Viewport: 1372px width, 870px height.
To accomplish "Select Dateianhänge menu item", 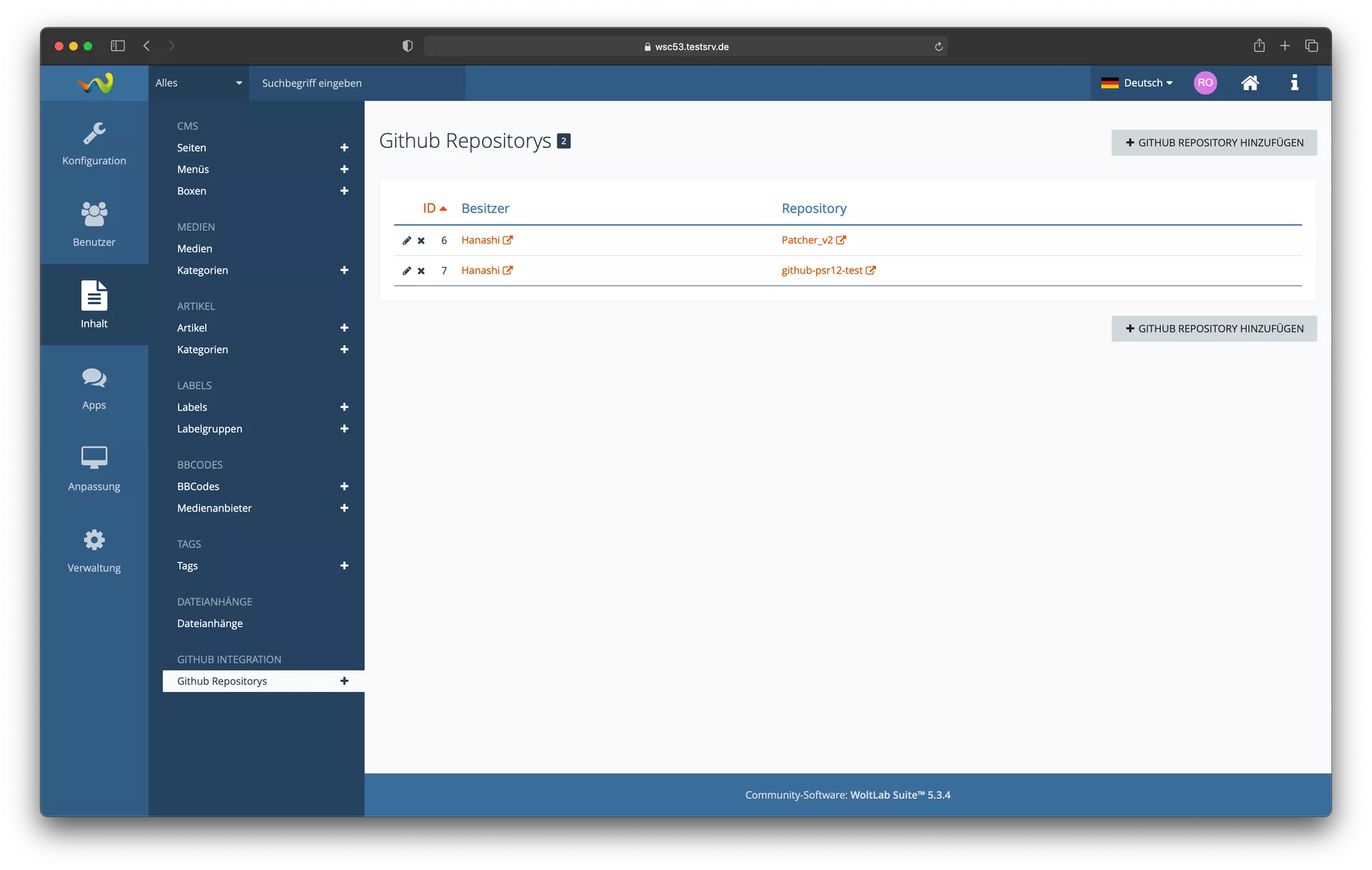I will point(210,623).
